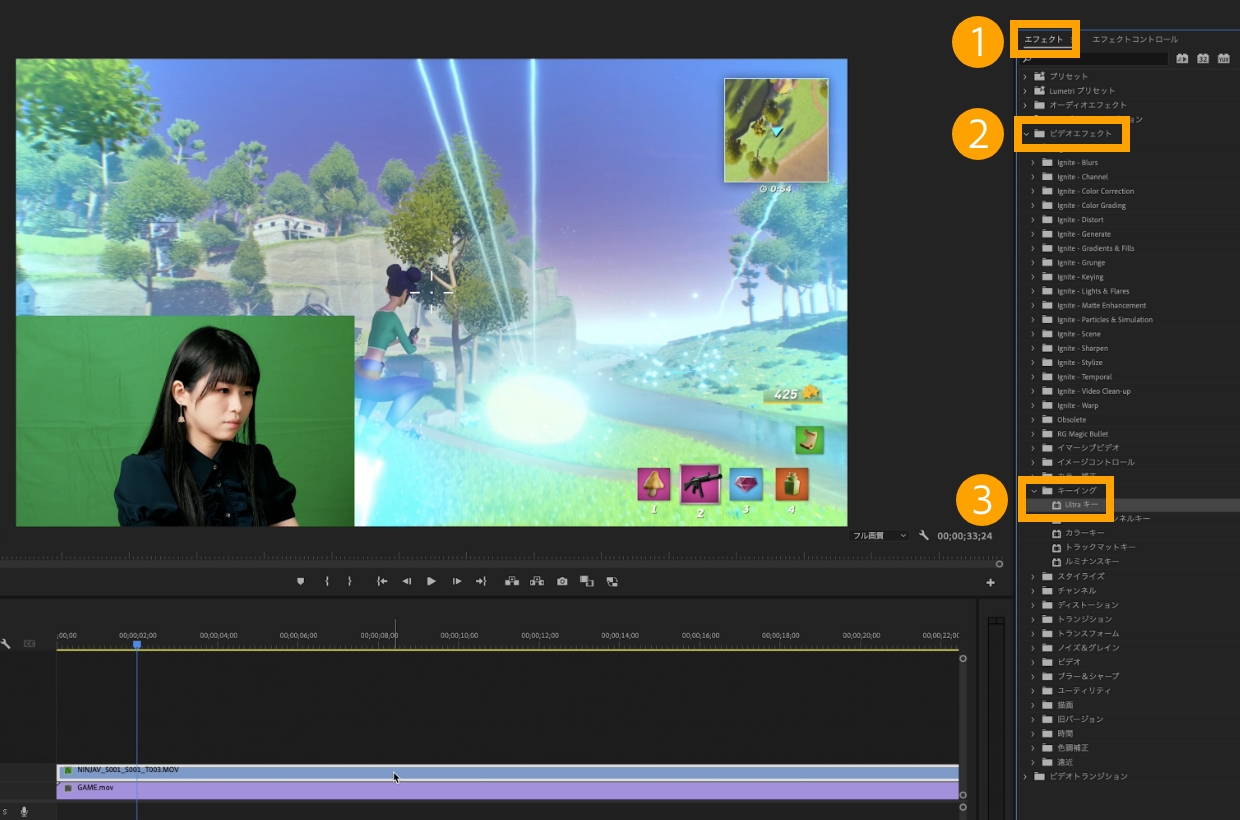Select the Ignite - Color Grading folder

[x=1091, y=205]
